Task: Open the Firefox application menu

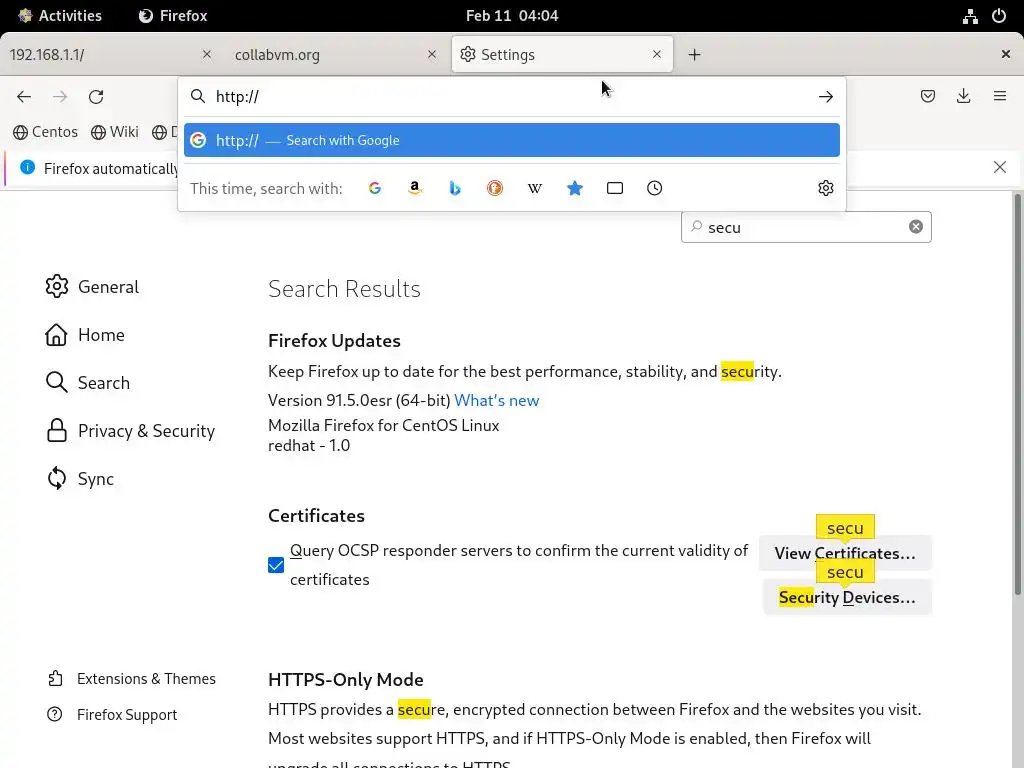Action: point(1000,97)
